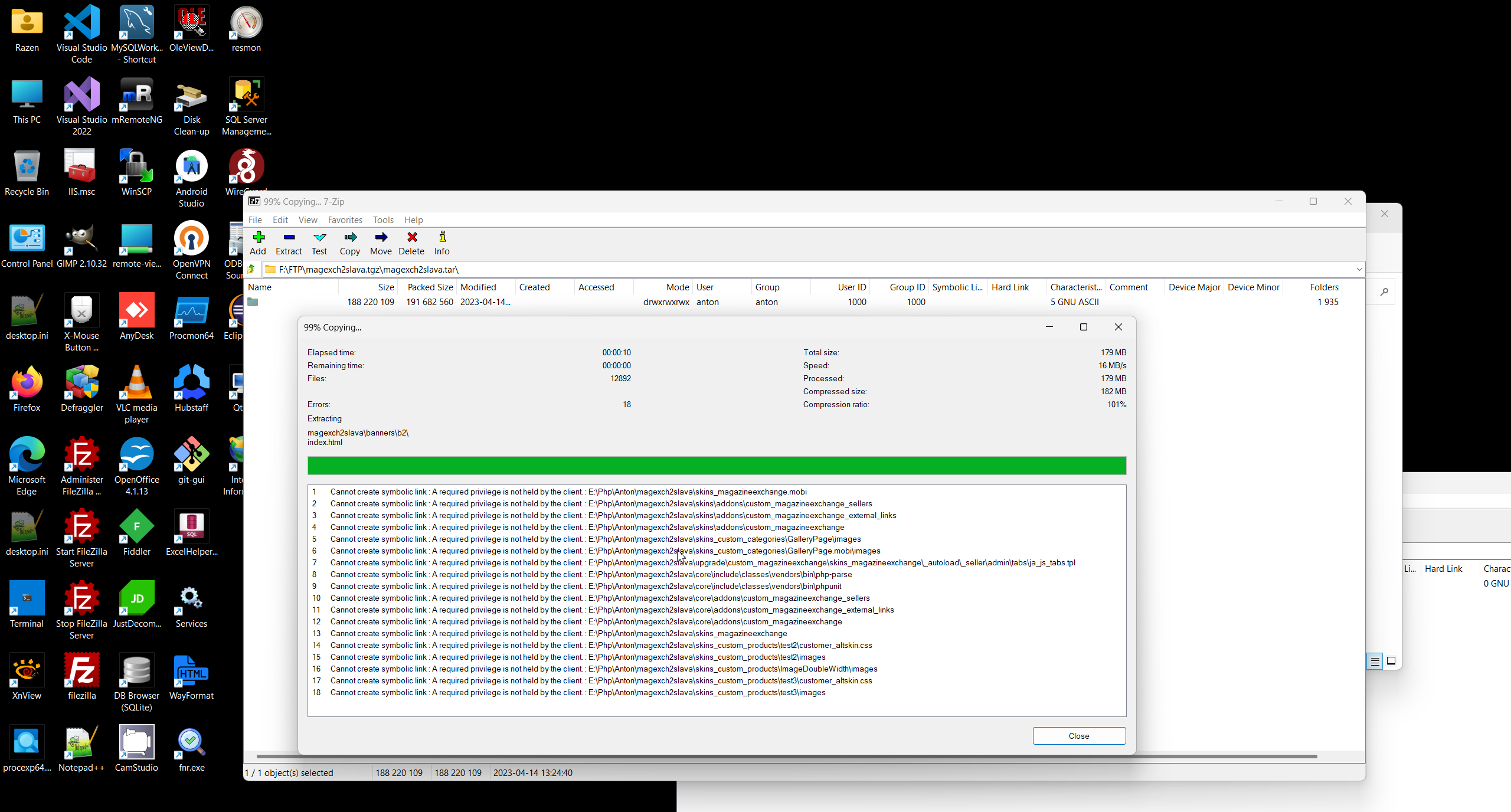Viewport: 1511px width, 812px height.
Task: Open the Favorites menu
Action: (x=345, y=220)
